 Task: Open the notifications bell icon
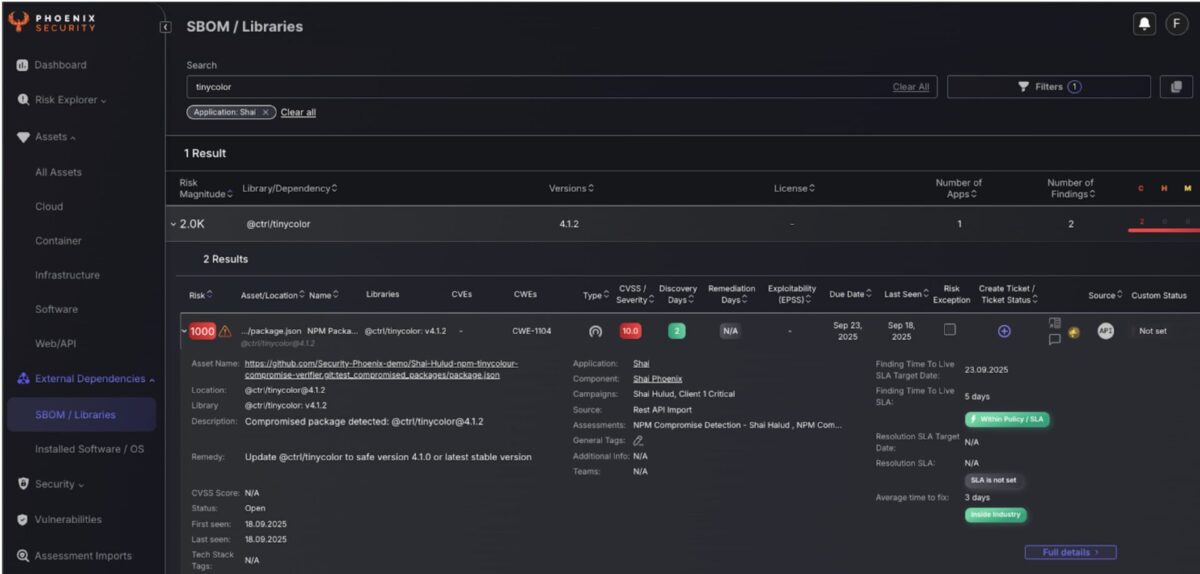1144,25
